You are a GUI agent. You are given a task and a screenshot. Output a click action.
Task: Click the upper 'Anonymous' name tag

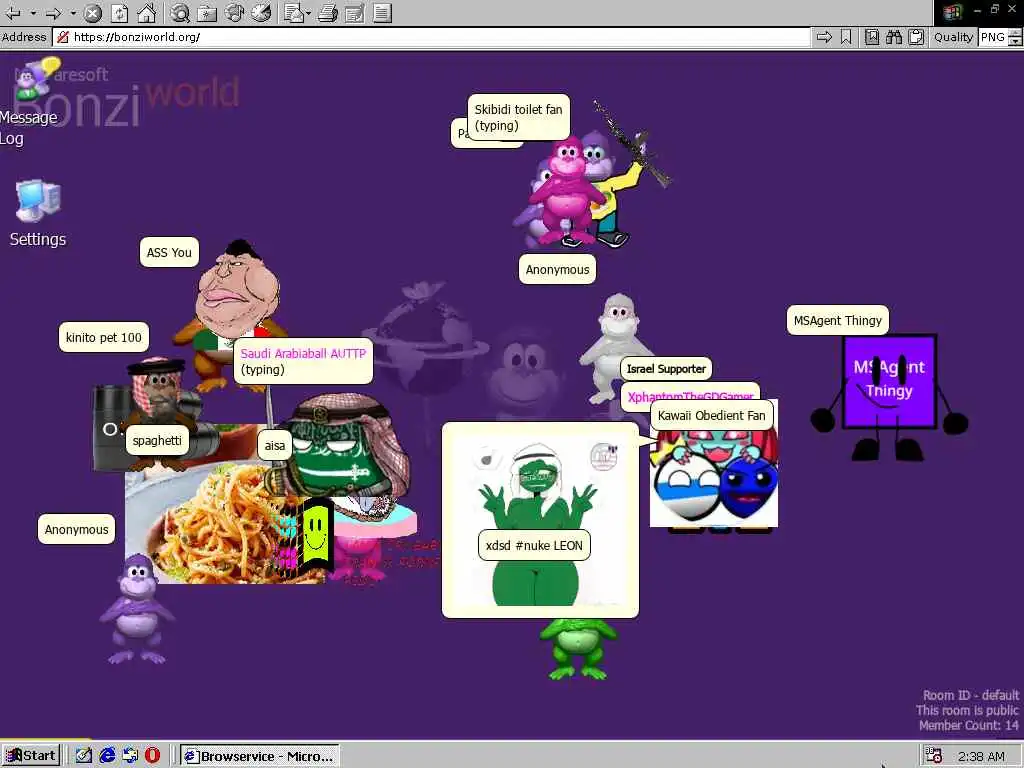557,270
